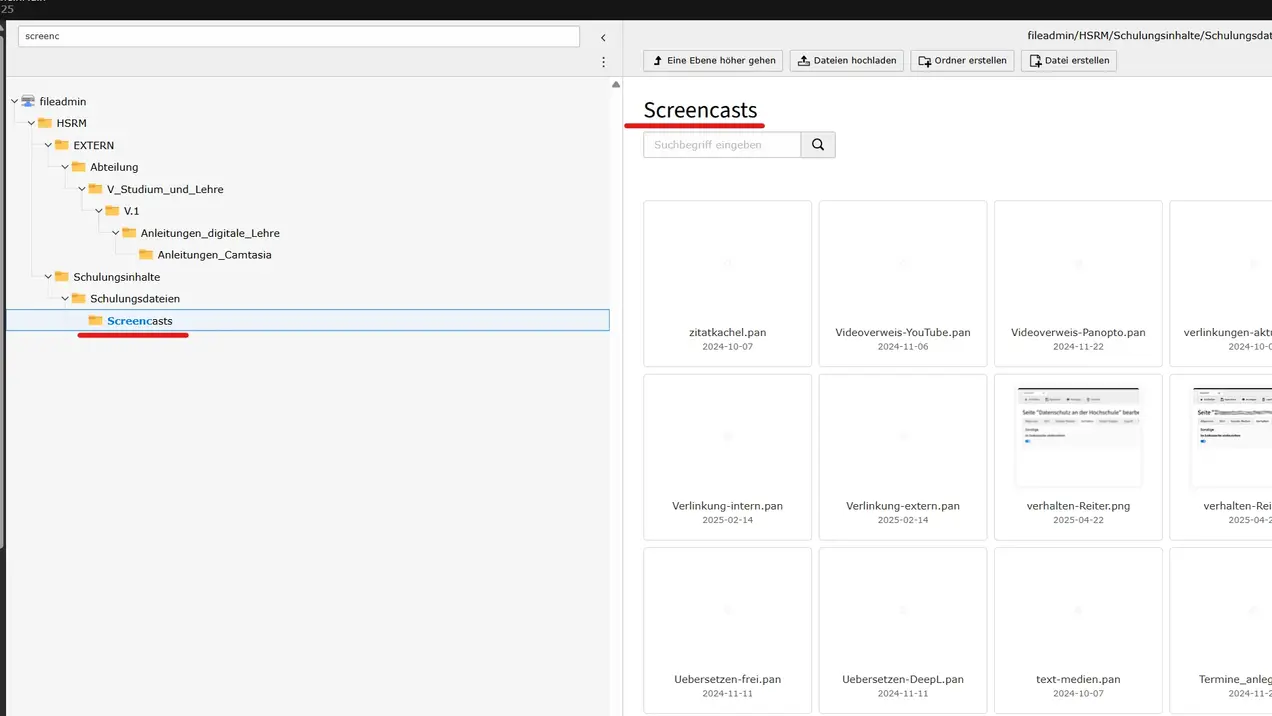This screenshot has width=1272, height=716.
Task: Open the tree panel three-dots menu
Action: (x=603, y=62)
